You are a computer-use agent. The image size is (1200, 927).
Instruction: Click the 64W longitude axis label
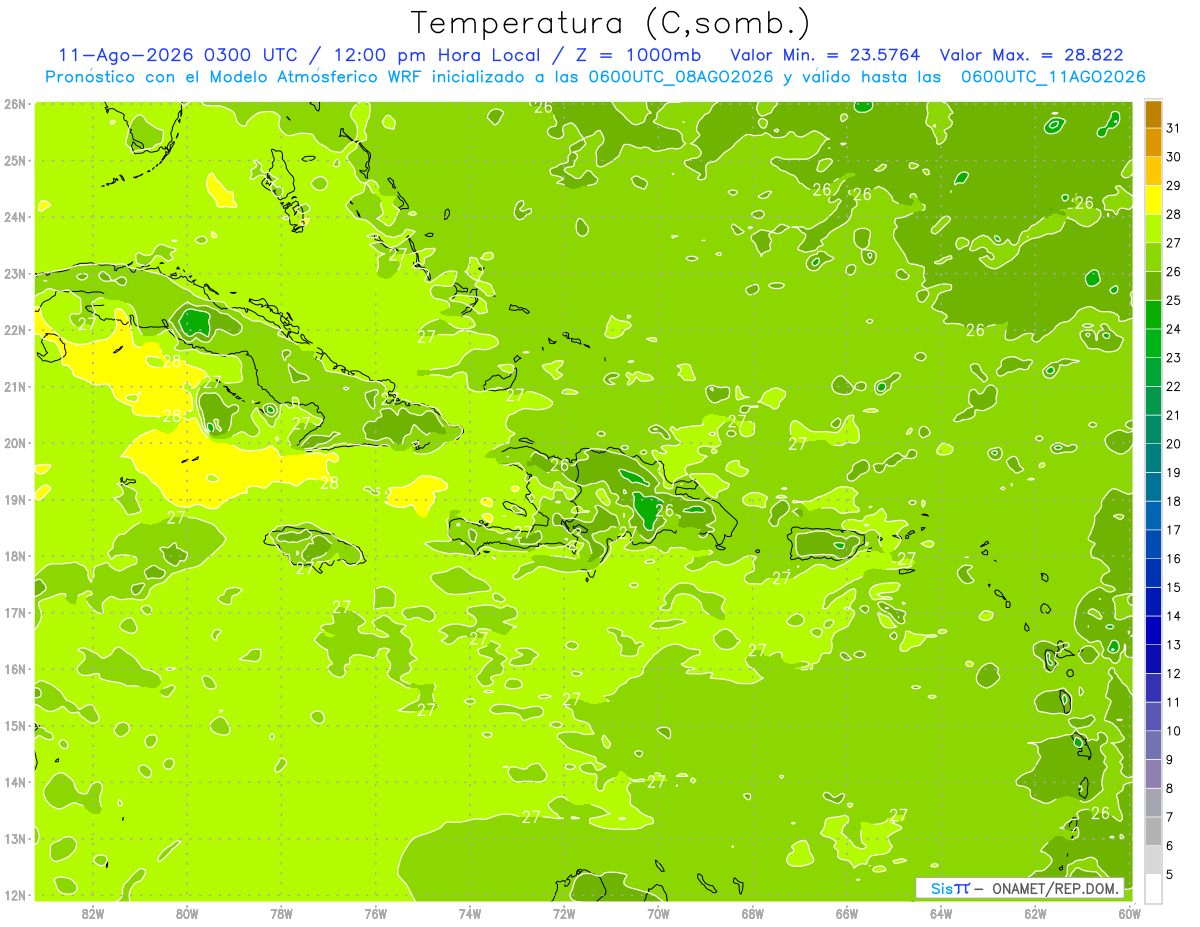pos(941,912)
